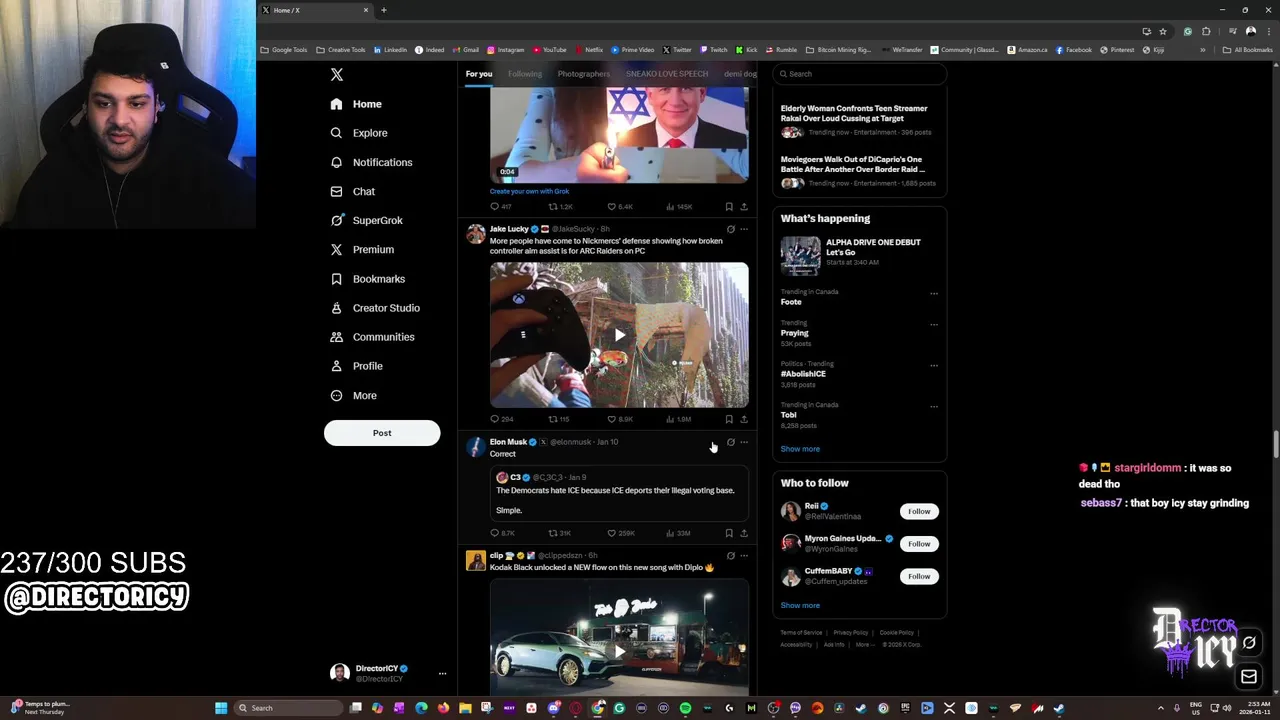
Task: Open Creator Studio in the sidebar
Action: coord(375,308)
